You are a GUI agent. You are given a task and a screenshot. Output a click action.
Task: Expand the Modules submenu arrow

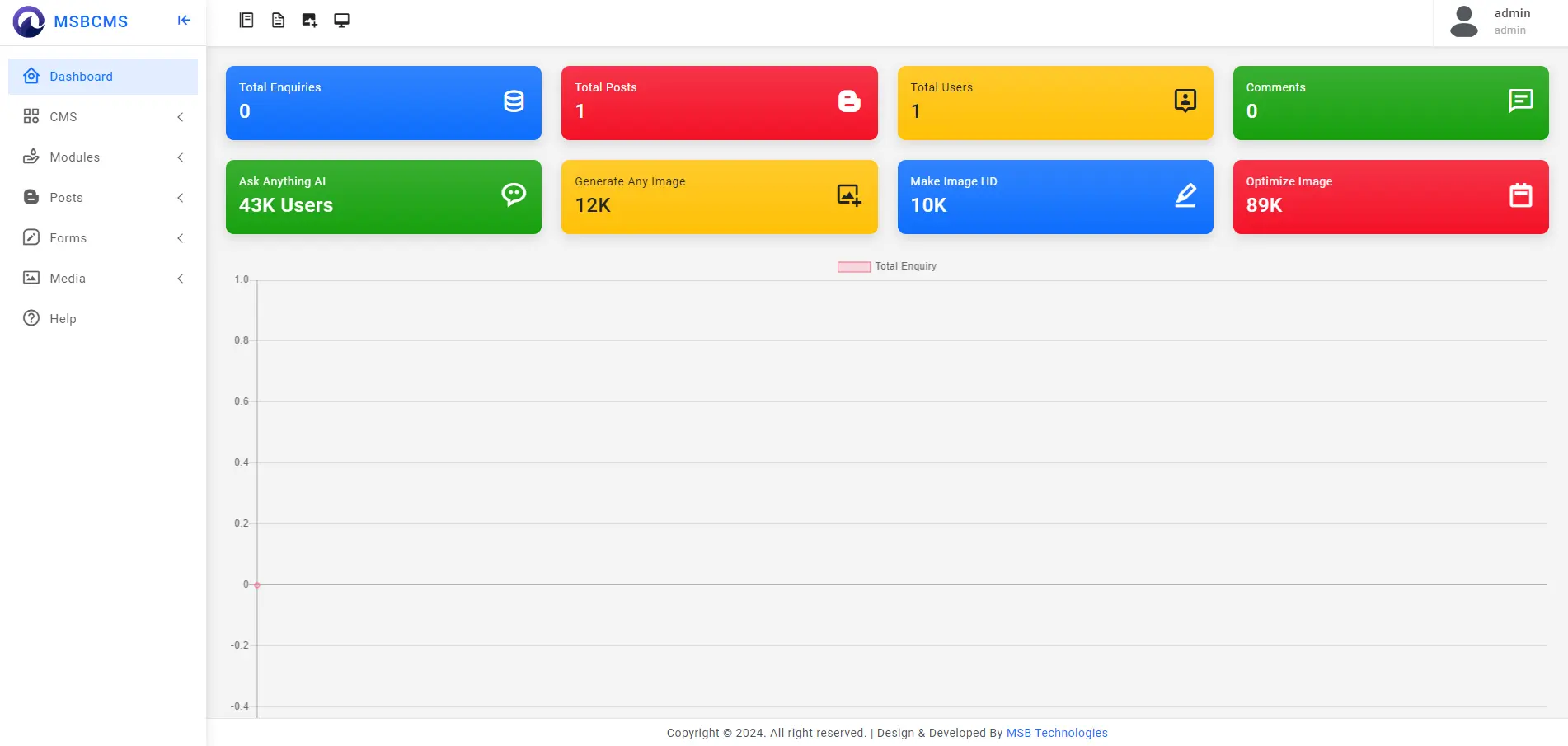pos(181,157)
